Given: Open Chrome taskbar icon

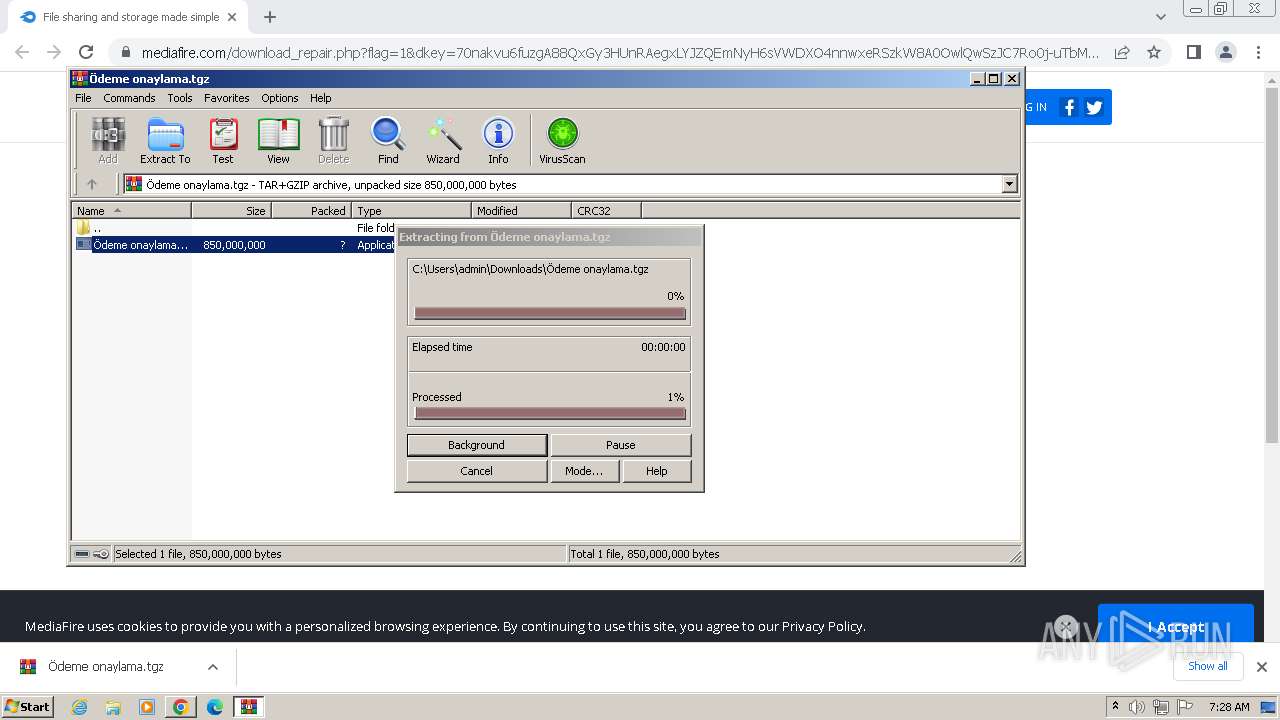Looking at the screenshot, I should point(180,707).
